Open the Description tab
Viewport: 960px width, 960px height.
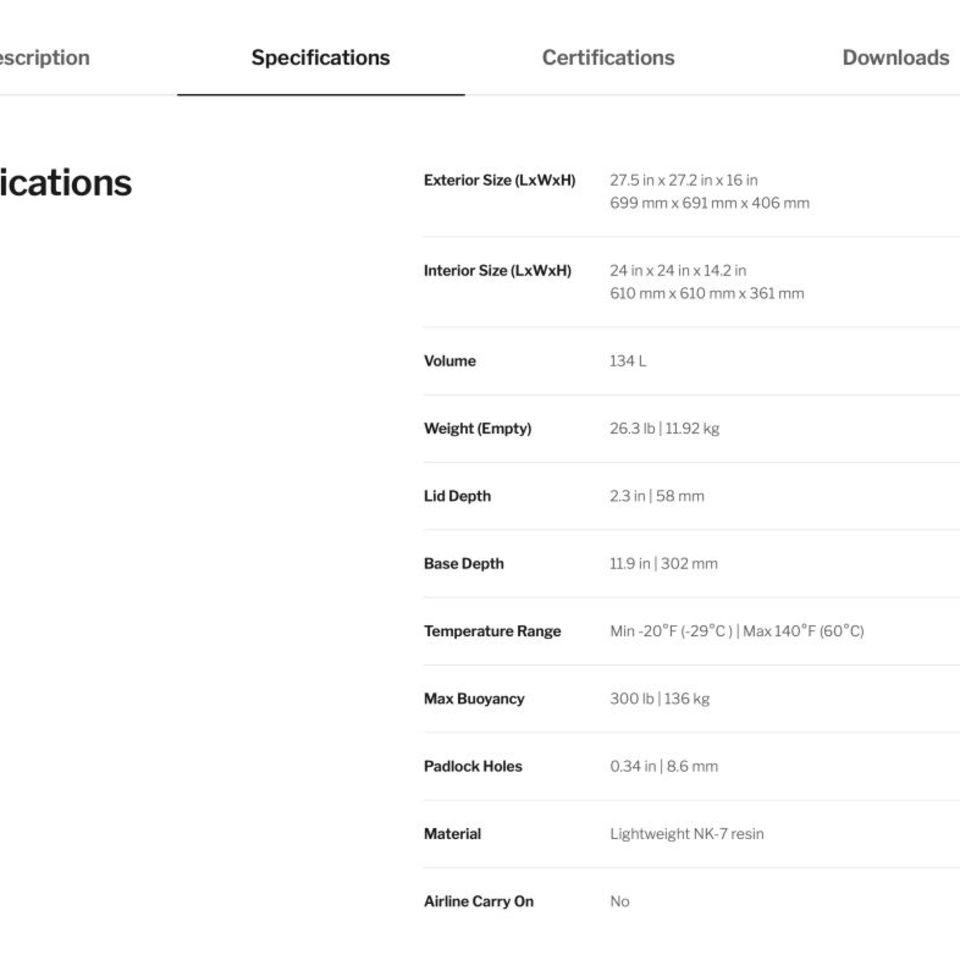pos(44,58)
